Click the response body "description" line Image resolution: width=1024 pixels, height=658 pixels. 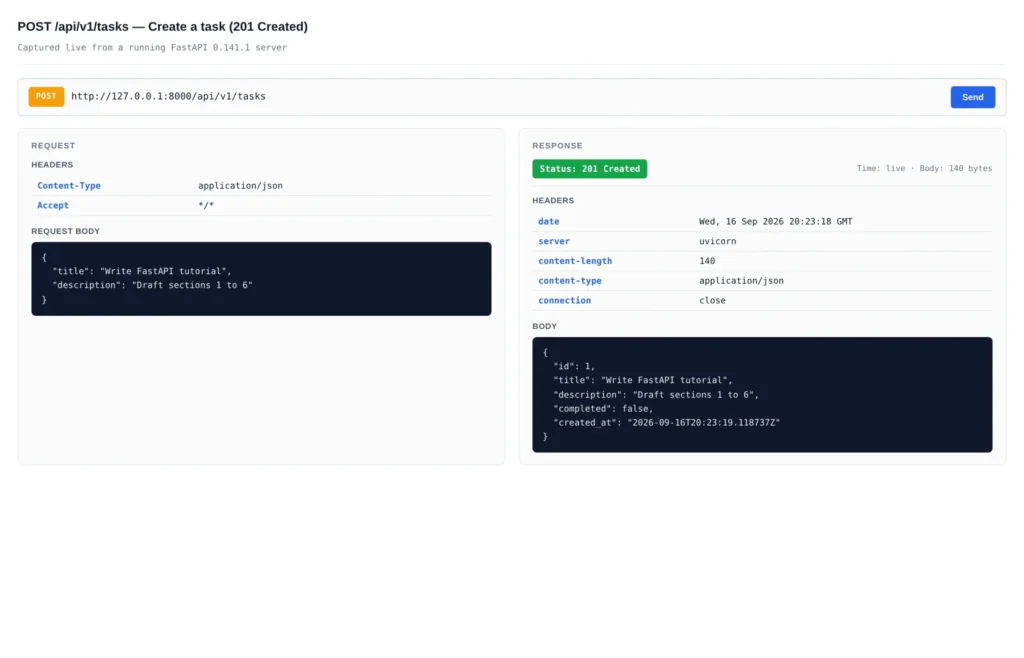pyautogui.click(x=656, y=395)
